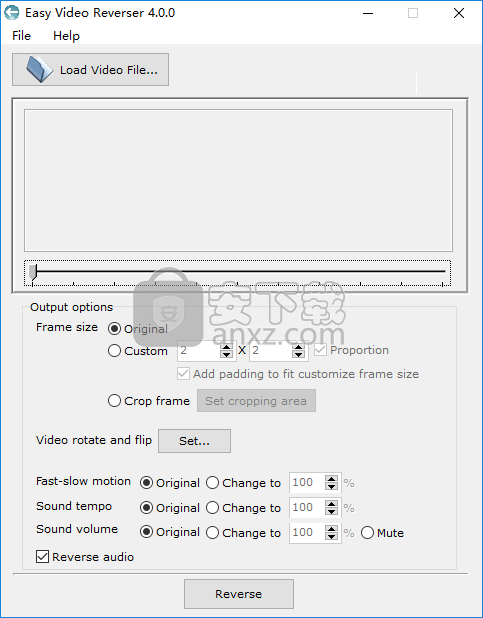The image size is (483, 618).
Task: Close the Easy Video Reverser window
Action: (x=459, y=13)
